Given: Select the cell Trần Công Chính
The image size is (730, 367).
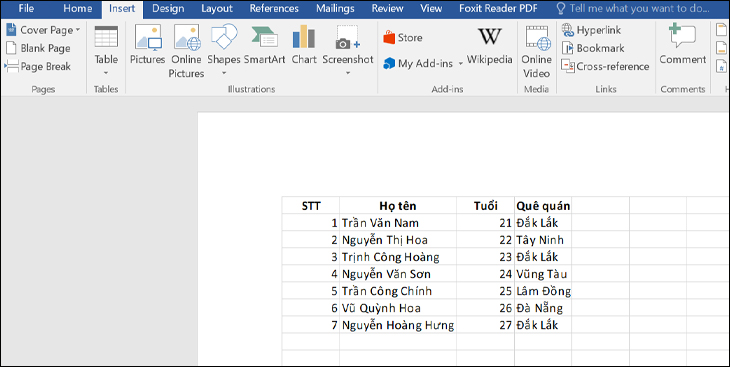Looking at the screenshot, I should tap(398, 291).
